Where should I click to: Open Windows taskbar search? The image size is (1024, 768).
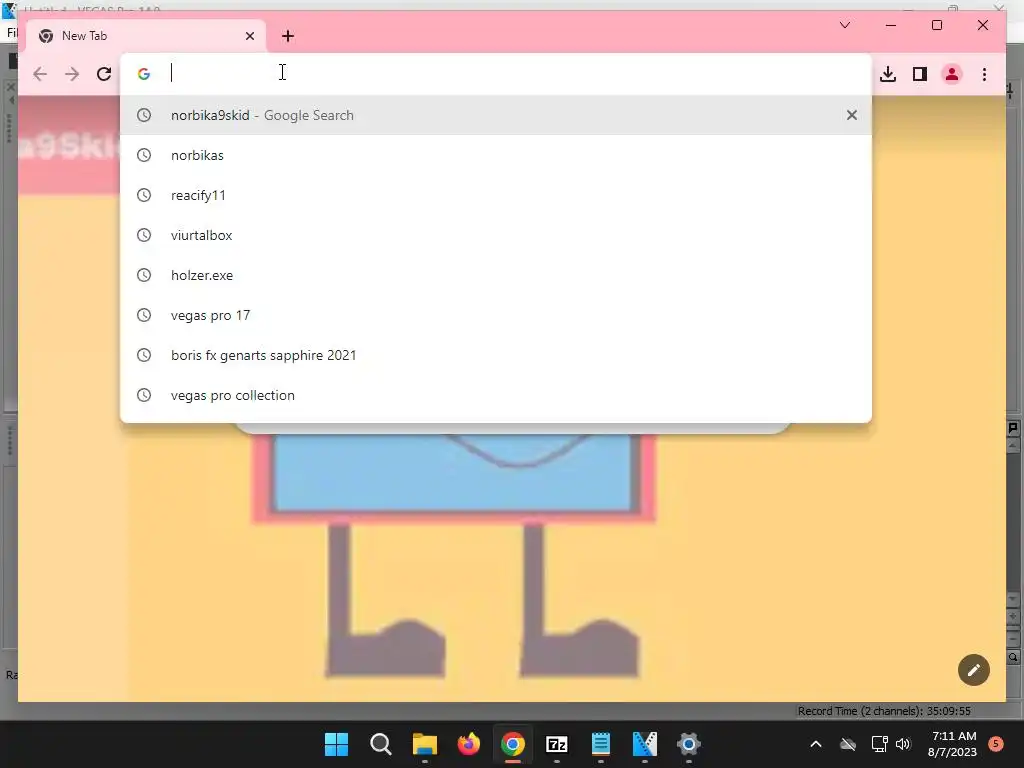(381, 744)
